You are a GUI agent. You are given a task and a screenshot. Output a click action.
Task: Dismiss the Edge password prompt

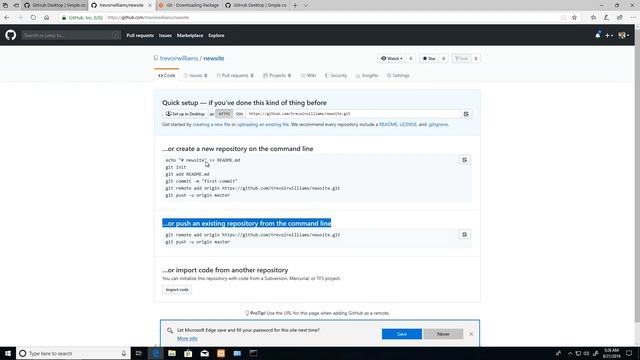[x=471, y=334]
